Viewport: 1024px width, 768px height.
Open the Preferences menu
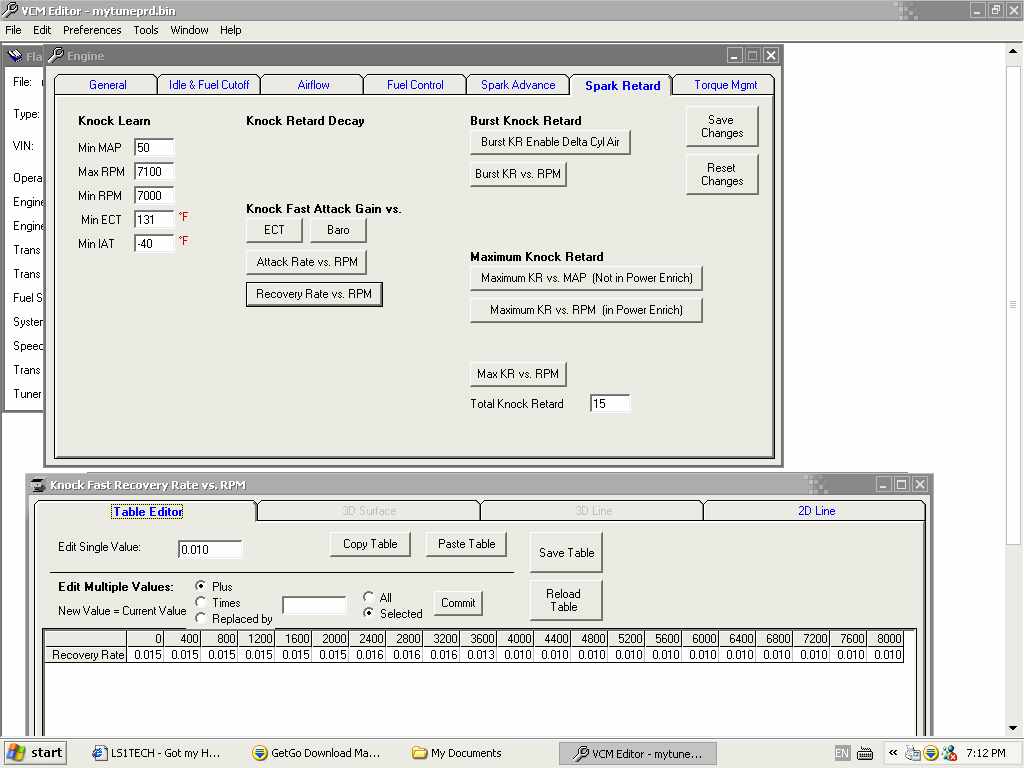pyautogui.click(x=92, y=30)
